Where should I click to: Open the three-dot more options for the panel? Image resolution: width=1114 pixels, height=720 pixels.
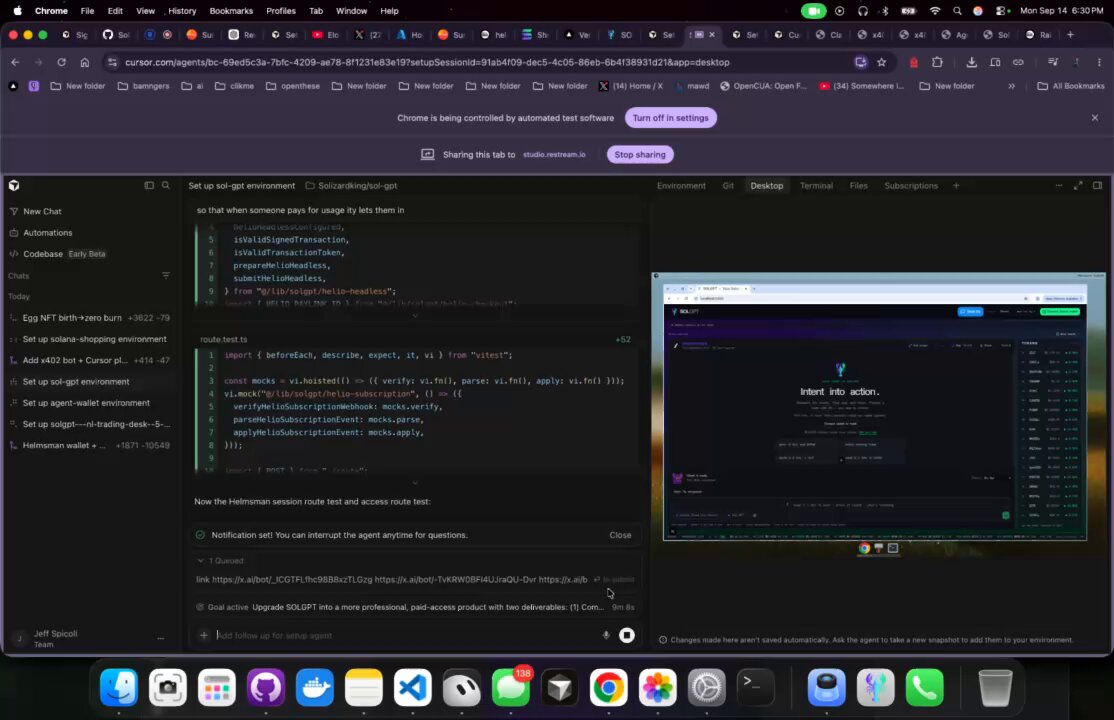point(1059,186)
